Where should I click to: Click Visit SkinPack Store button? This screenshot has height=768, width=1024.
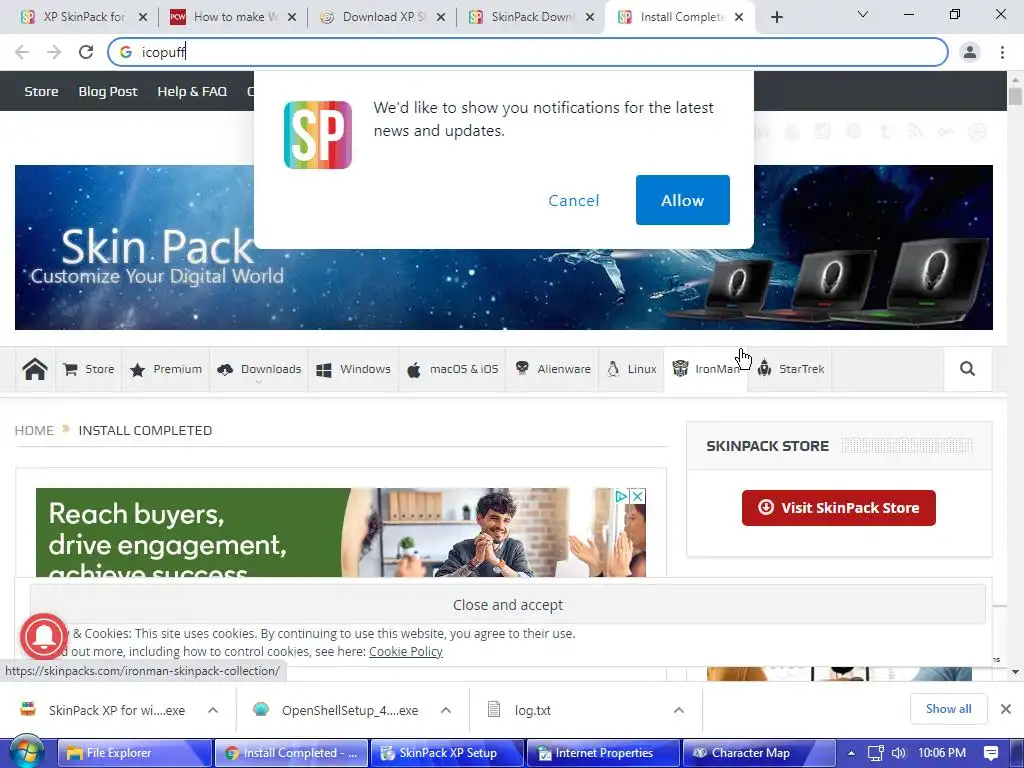839,507
